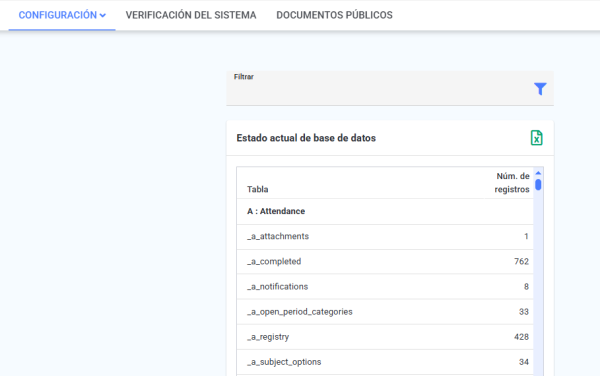
Task: Click the scrollbar up arrow
Action: pyautogui.click(x=538, y=173)
